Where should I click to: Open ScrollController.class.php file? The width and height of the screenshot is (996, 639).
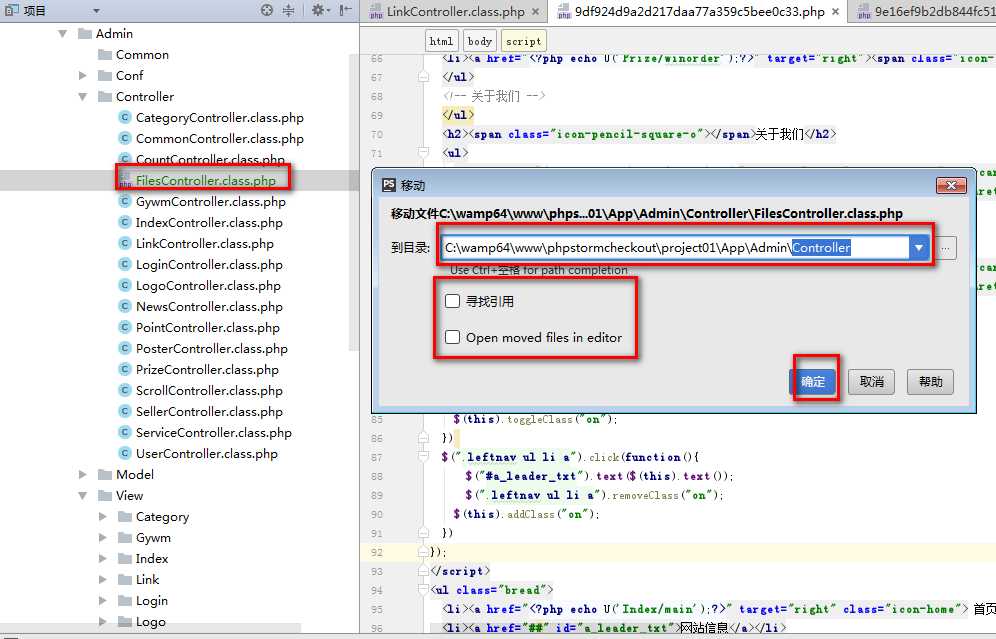tap(201, 390)
